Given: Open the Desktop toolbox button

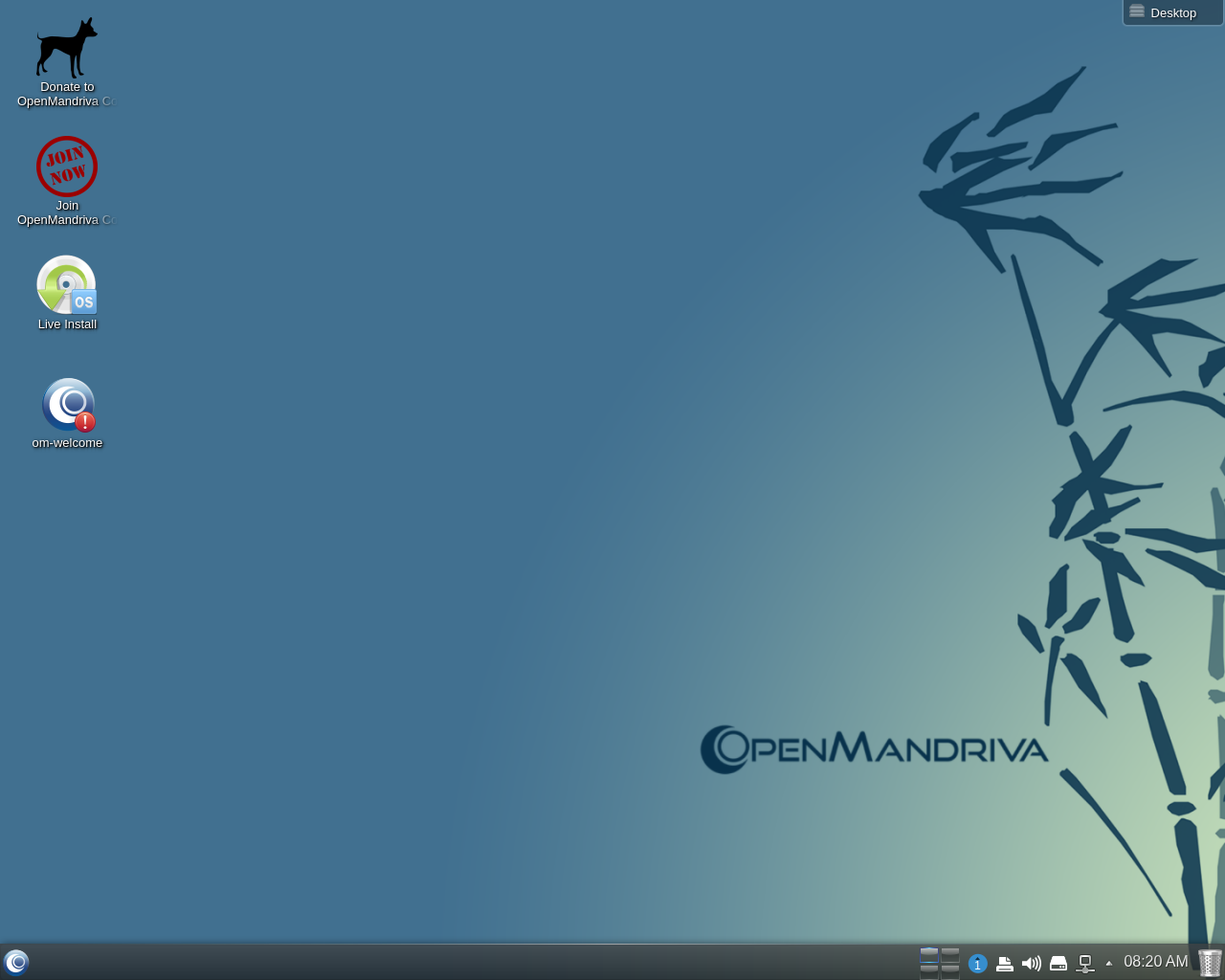Looking at the screenshot, I should (x=1173, y=12).
